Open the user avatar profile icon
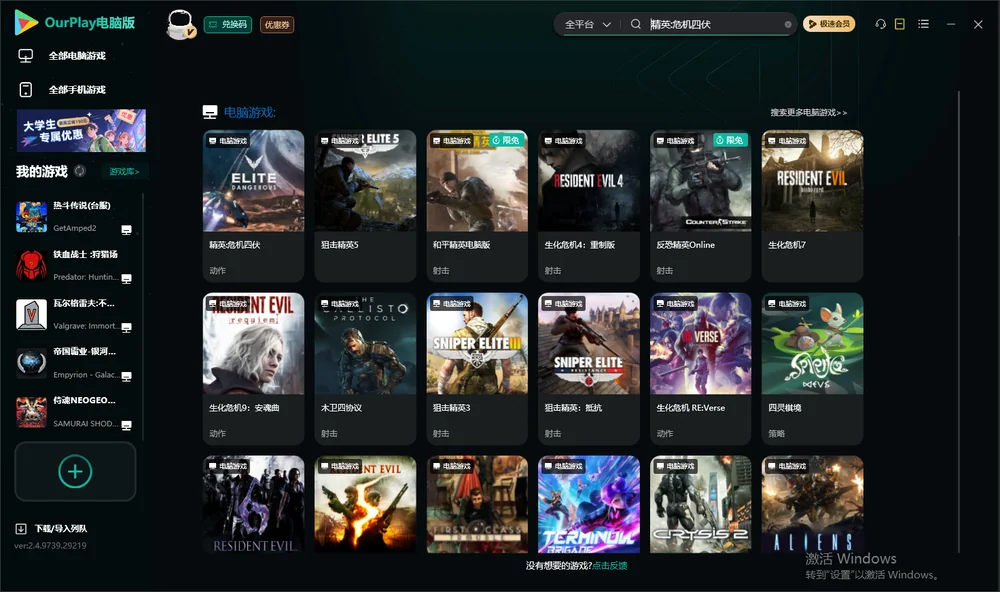The width and height of the screenshot is (1000, 592). 180,24
